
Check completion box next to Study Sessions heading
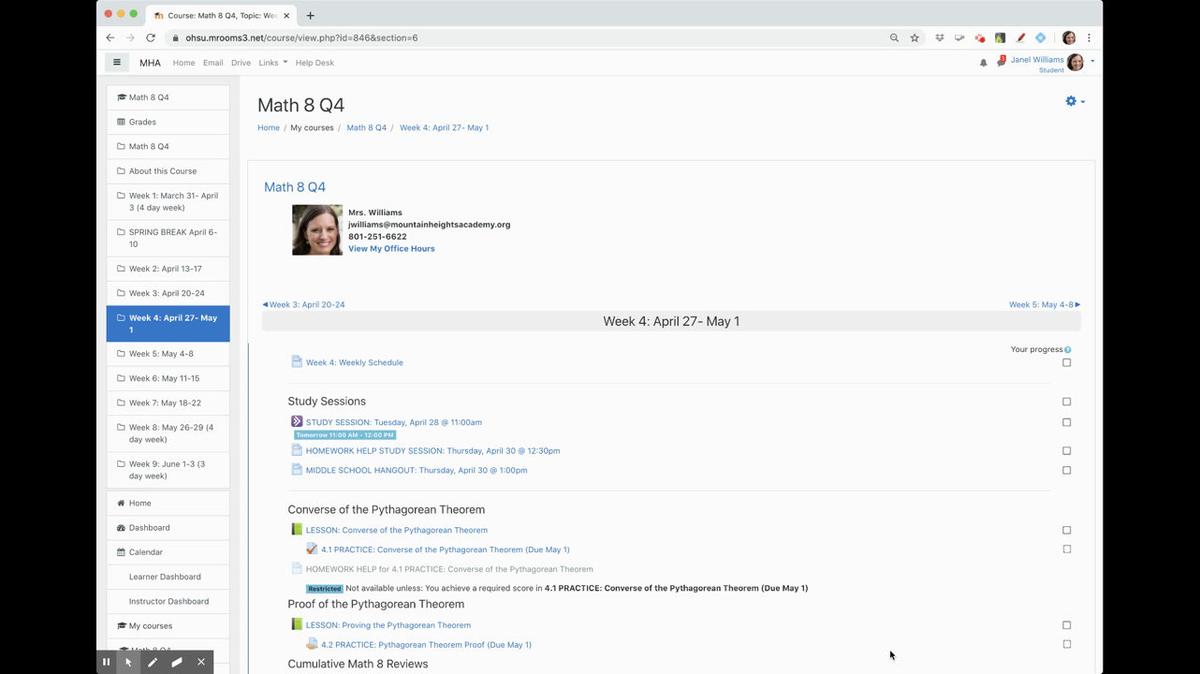(1067, 402)
